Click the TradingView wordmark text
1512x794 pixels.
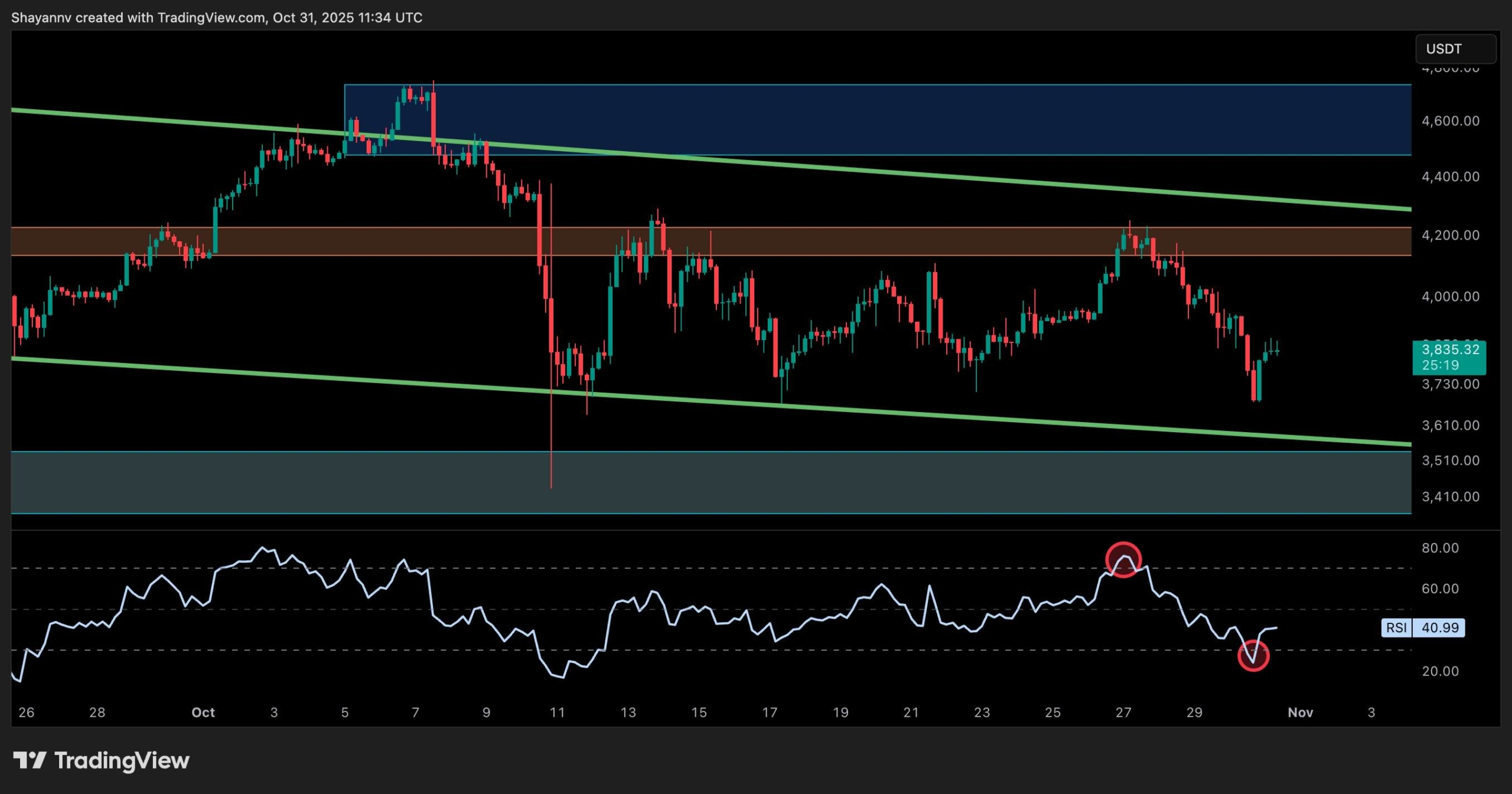coord(122,760)
